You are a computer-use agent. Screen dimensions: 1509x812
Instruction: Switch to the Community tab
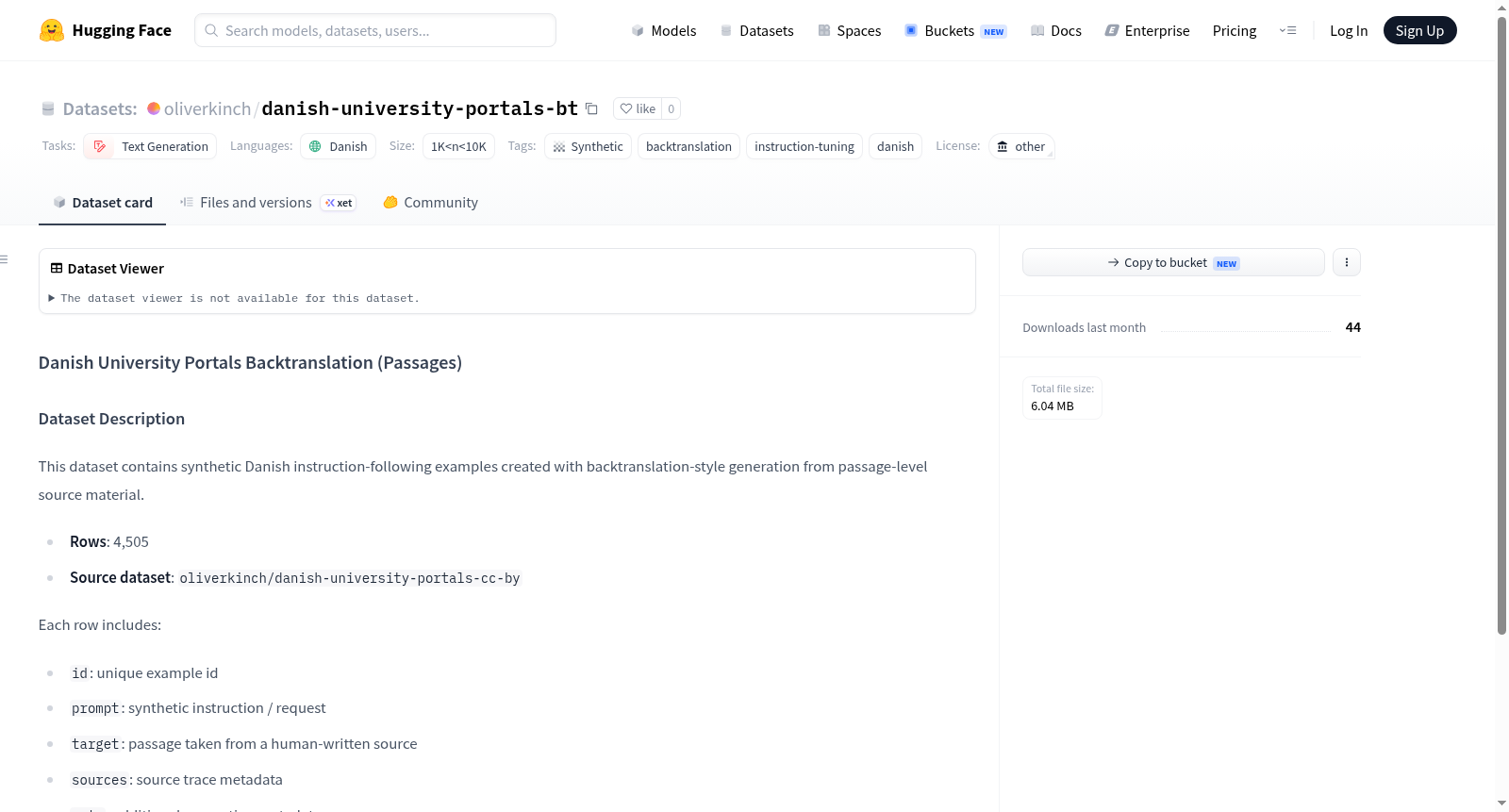[x=430, y=203]
